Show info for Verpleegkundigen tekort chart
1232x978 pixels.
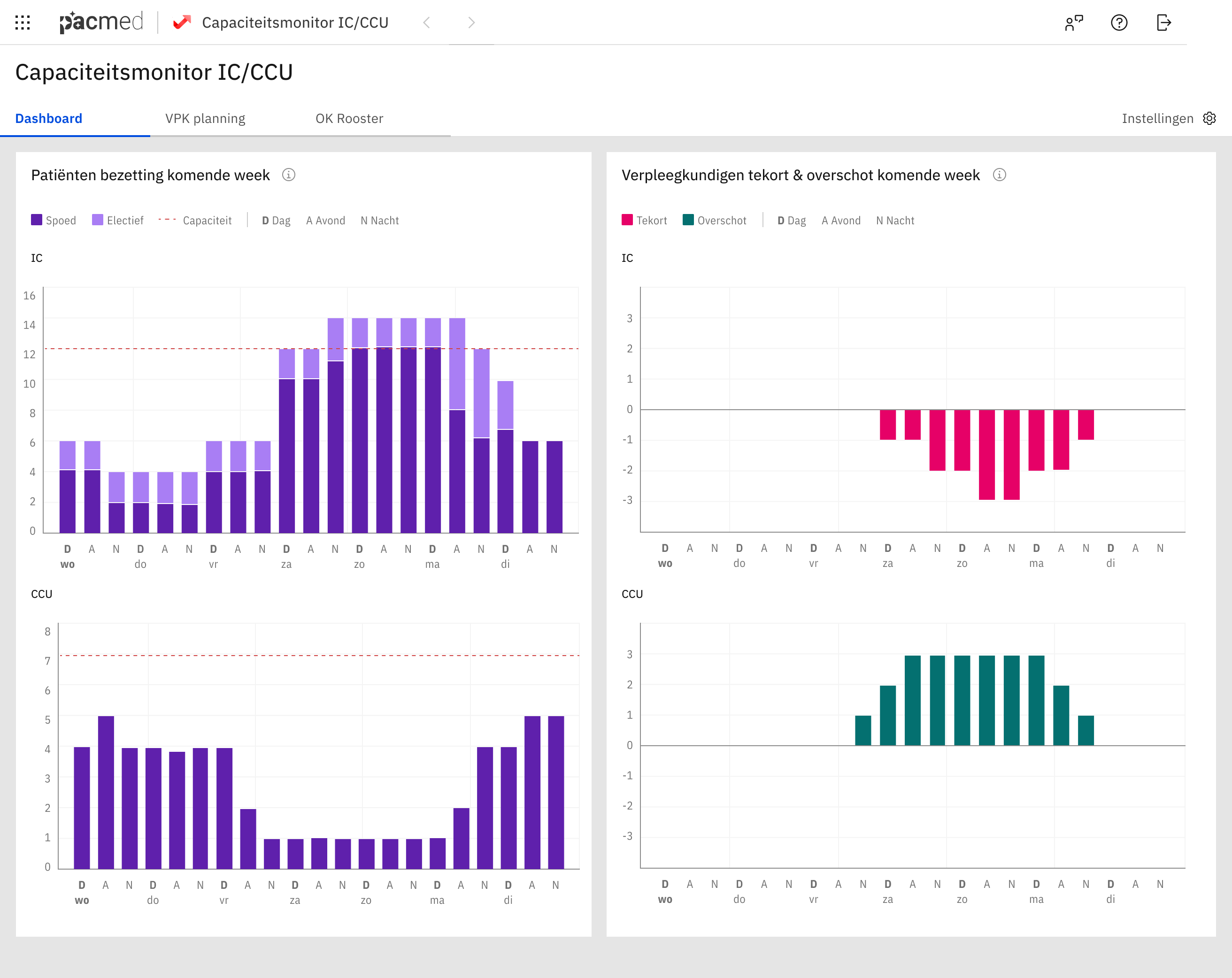999,175
